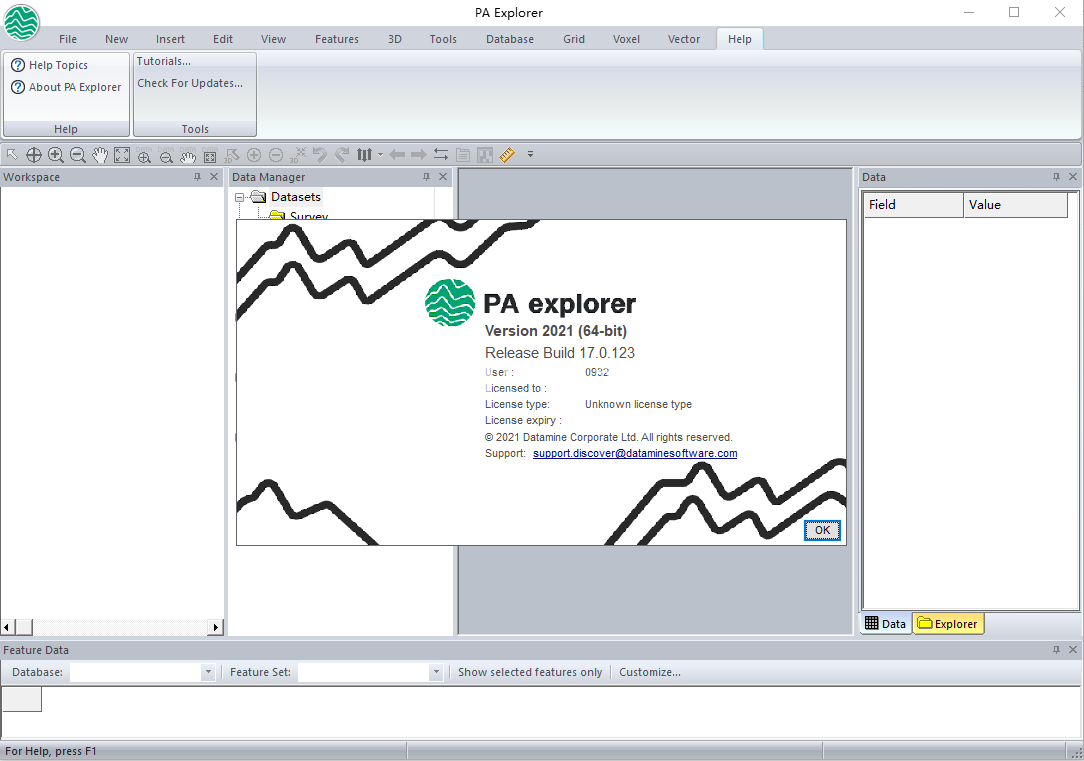This screenshot has height=761, width=1084.
Task: Close the Data panel
Action: (x=1073, y=177)
